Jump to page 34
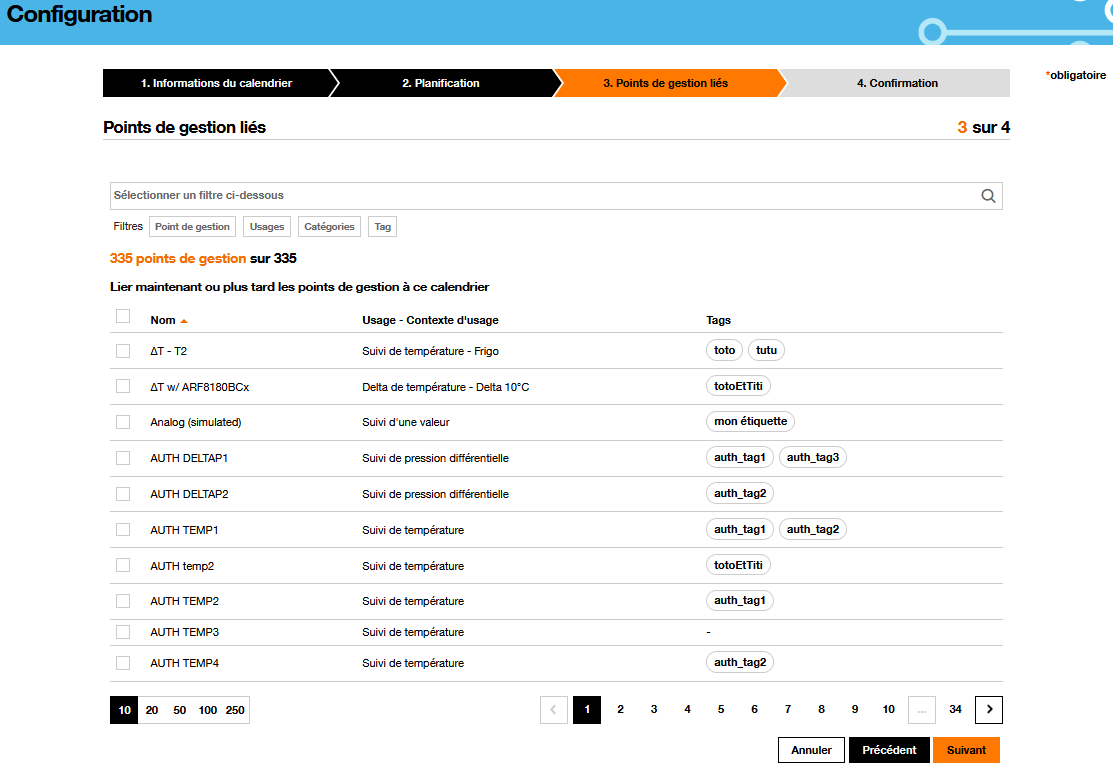The height and width of the screenshot is (771, 1113). tap(955, 709)
